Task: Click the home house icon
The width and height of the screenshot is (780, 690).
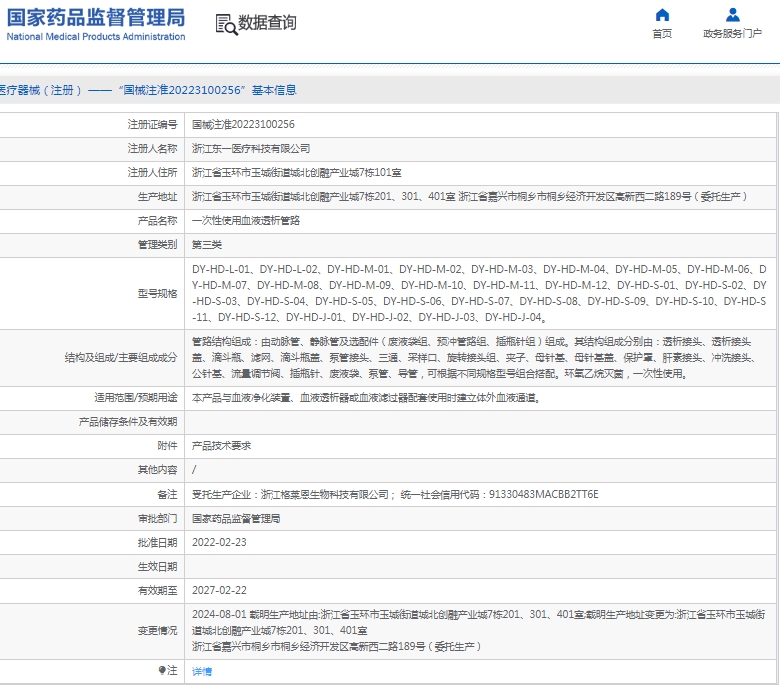Action: click(x=662, y=15)
